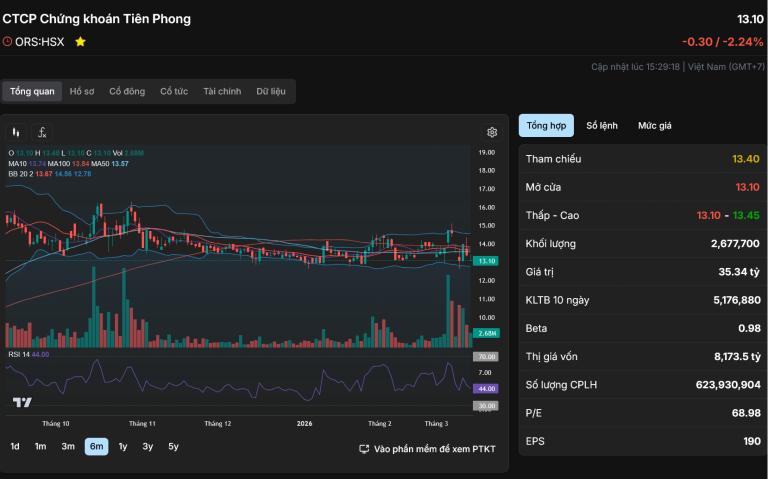This screenshot has width=768, height=479.
Task: Switch to the Hồ sơ tab
Action: pos(82,92)
